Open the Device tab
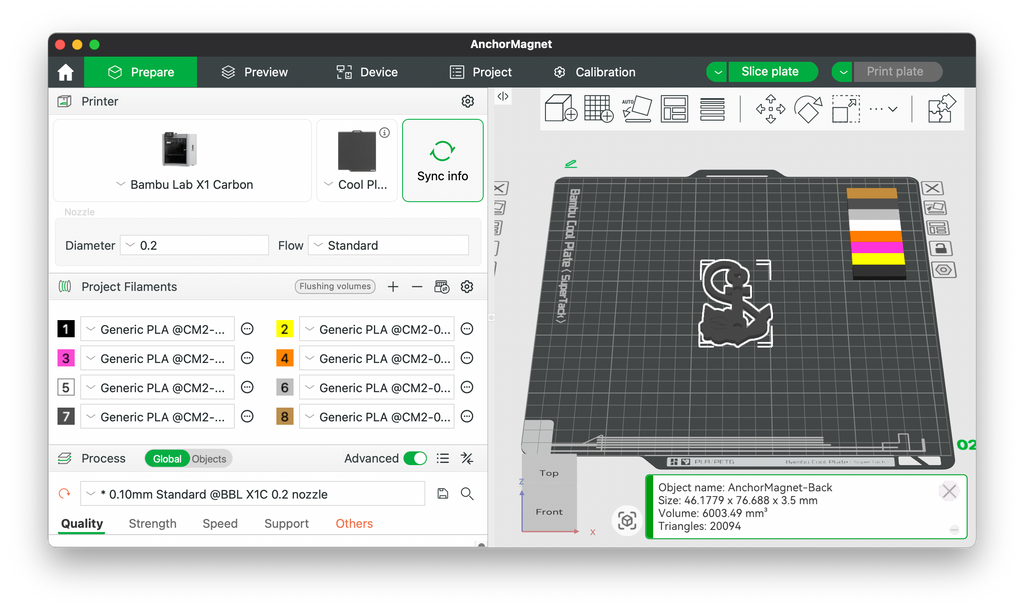1024x611 pixels. 366,72
